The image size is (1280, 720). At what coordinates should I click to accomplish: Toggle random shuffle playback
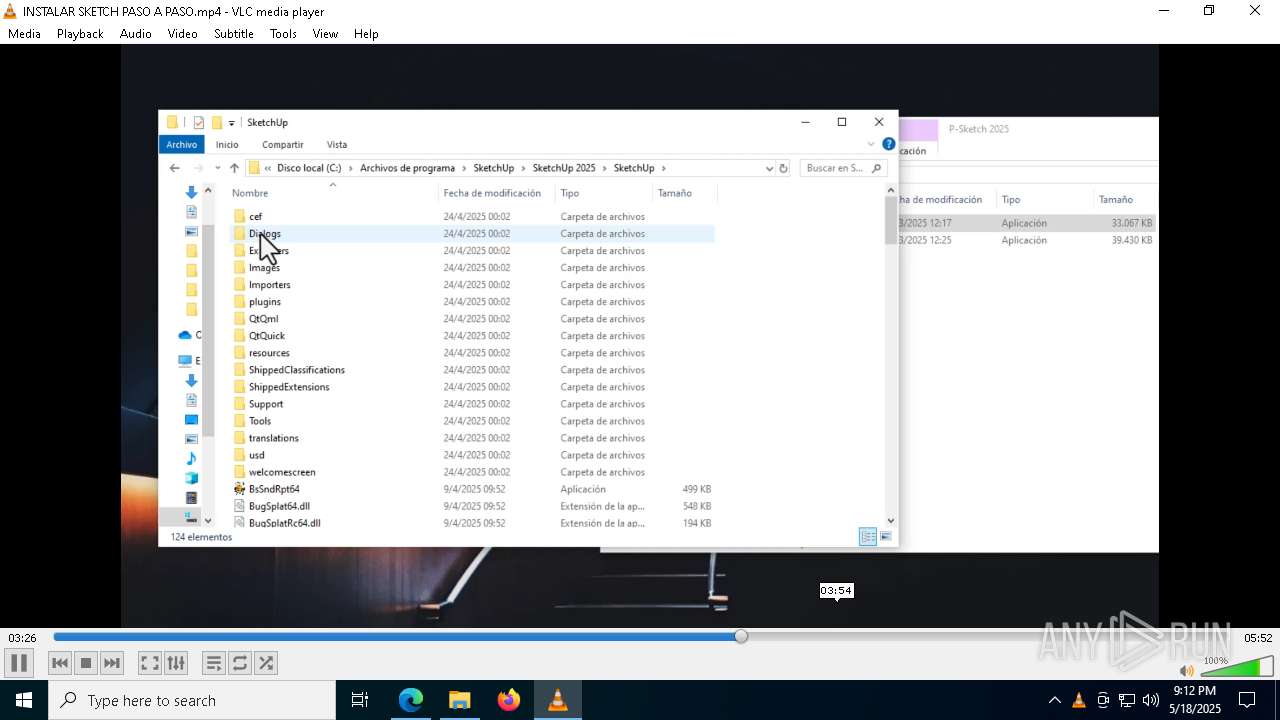pos(266,663)
